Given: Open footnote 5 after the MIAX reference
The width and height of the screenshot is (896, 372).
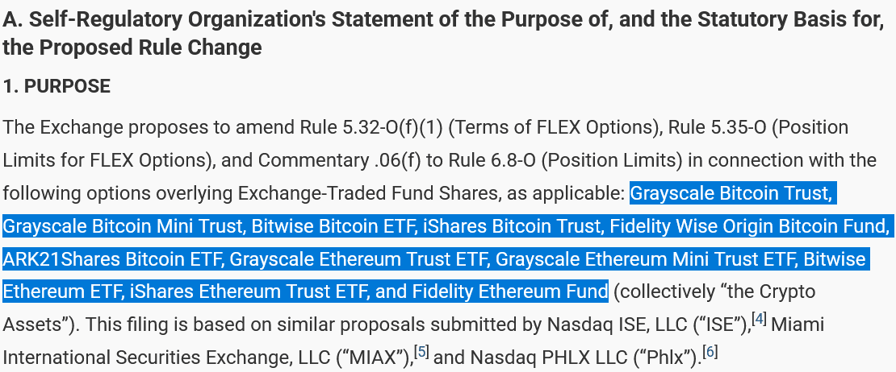Looking at the screenshot, I should click(421, 352).
